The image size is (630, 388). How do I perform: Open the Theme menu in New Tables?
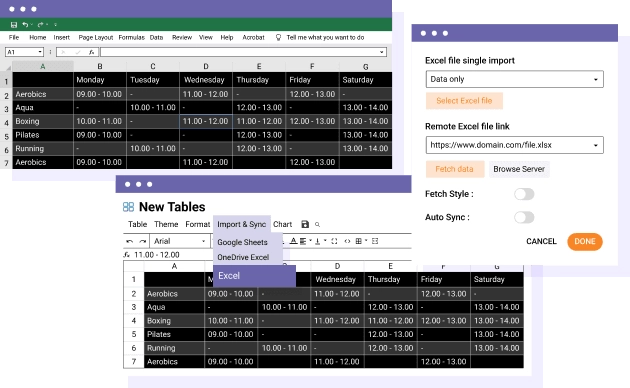pyautogui.click(x=166, y=224)
